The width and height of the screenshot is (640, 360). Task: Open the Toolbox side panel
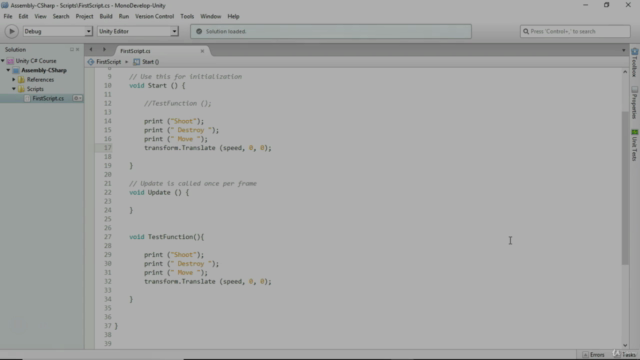click(x=635, y=62)
